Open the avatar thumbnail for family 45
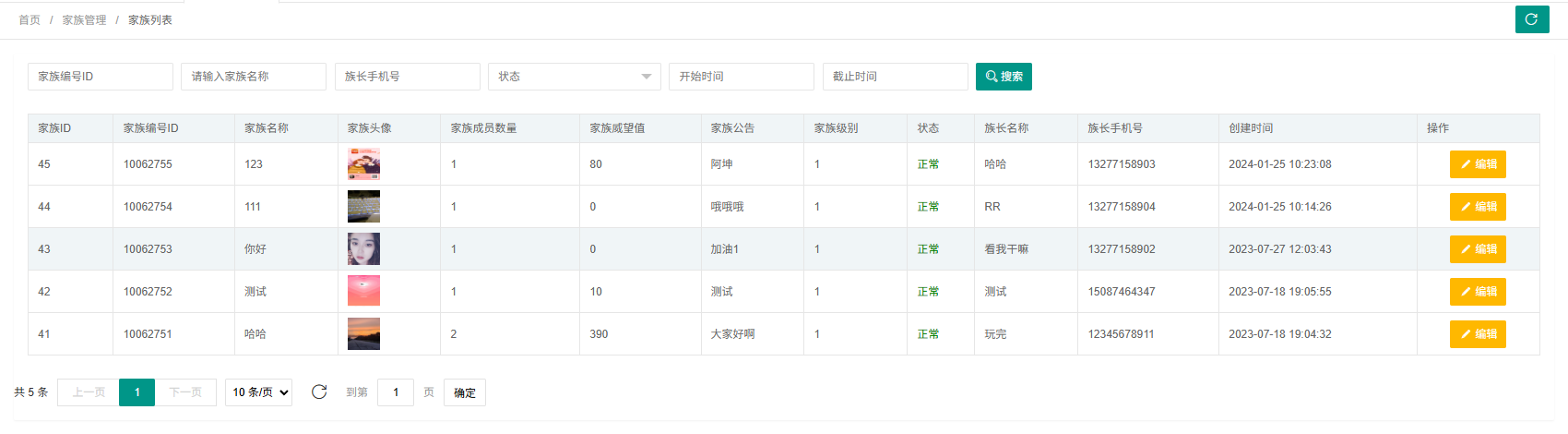This screenshot has height=434, width=1568. coord(363,164)
